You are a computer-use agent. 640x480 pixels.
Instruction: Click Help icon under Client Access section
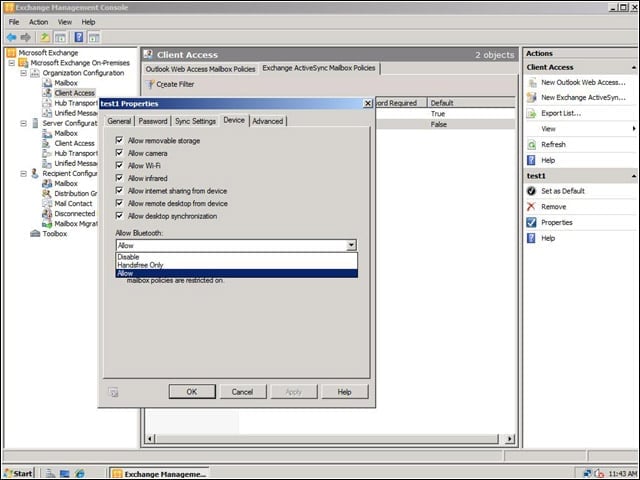[531, 160]
